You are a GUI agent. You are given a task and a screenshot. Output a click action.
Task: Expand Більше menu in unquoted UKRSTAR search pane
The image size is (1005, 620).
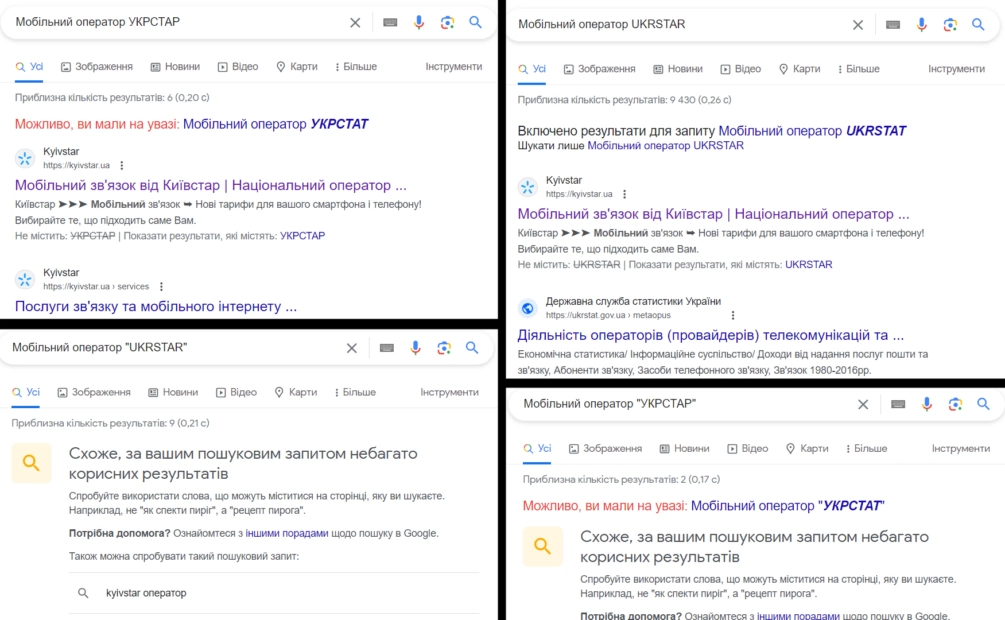(x=858, y=69)
